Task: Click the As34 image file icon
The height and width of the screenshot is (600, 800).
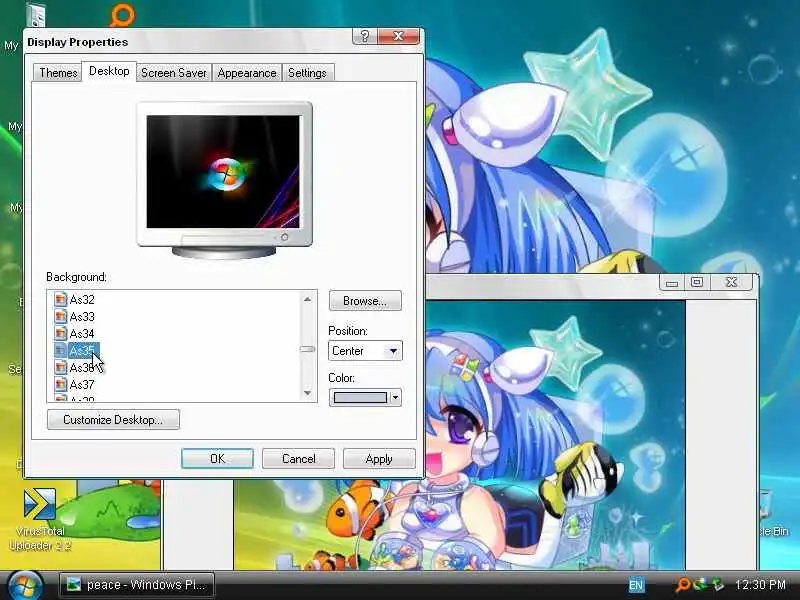Action: (61, 334)
